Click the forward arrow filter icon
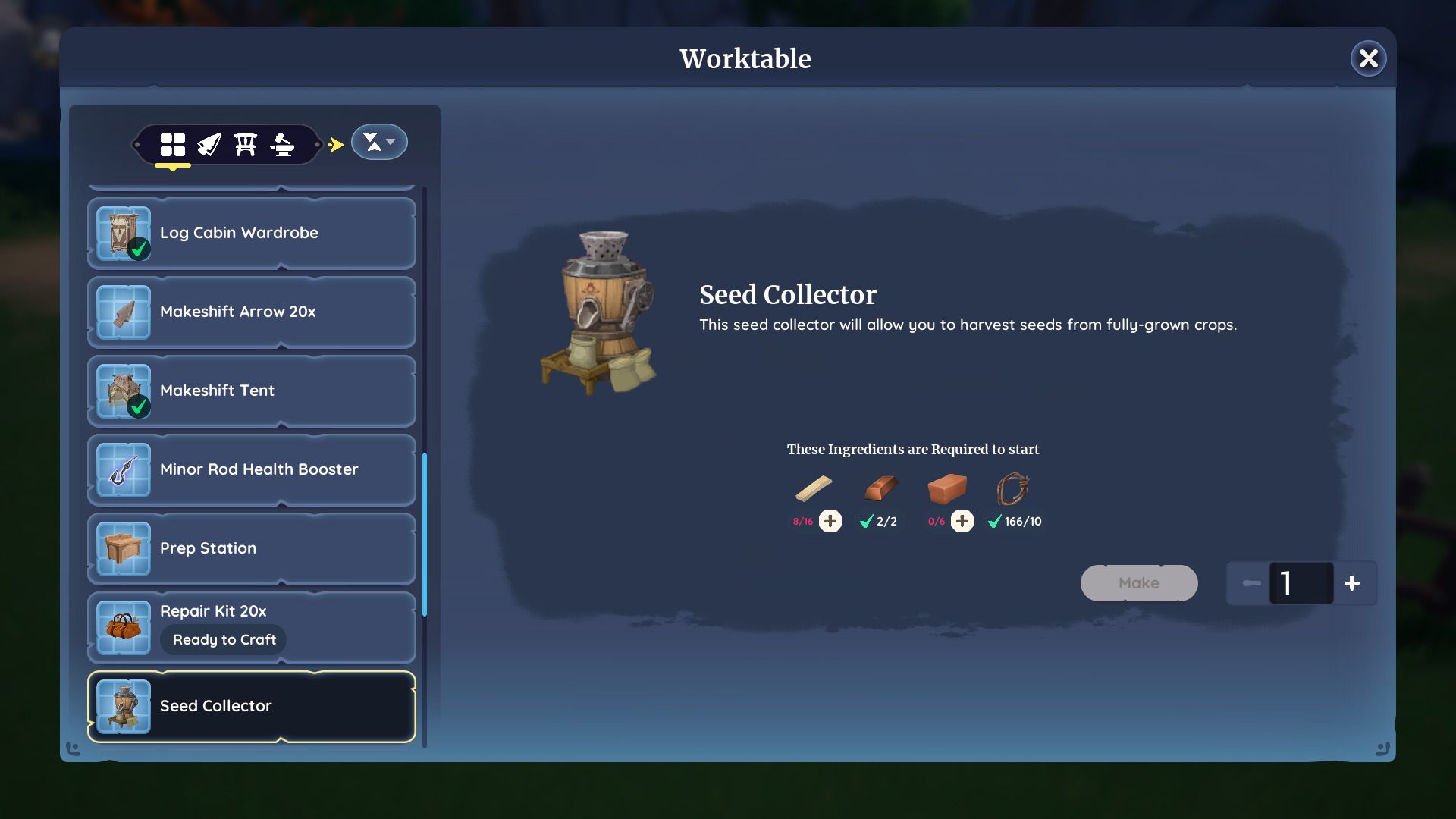This screenshot has width=1456, height=819. coord(335,144)
